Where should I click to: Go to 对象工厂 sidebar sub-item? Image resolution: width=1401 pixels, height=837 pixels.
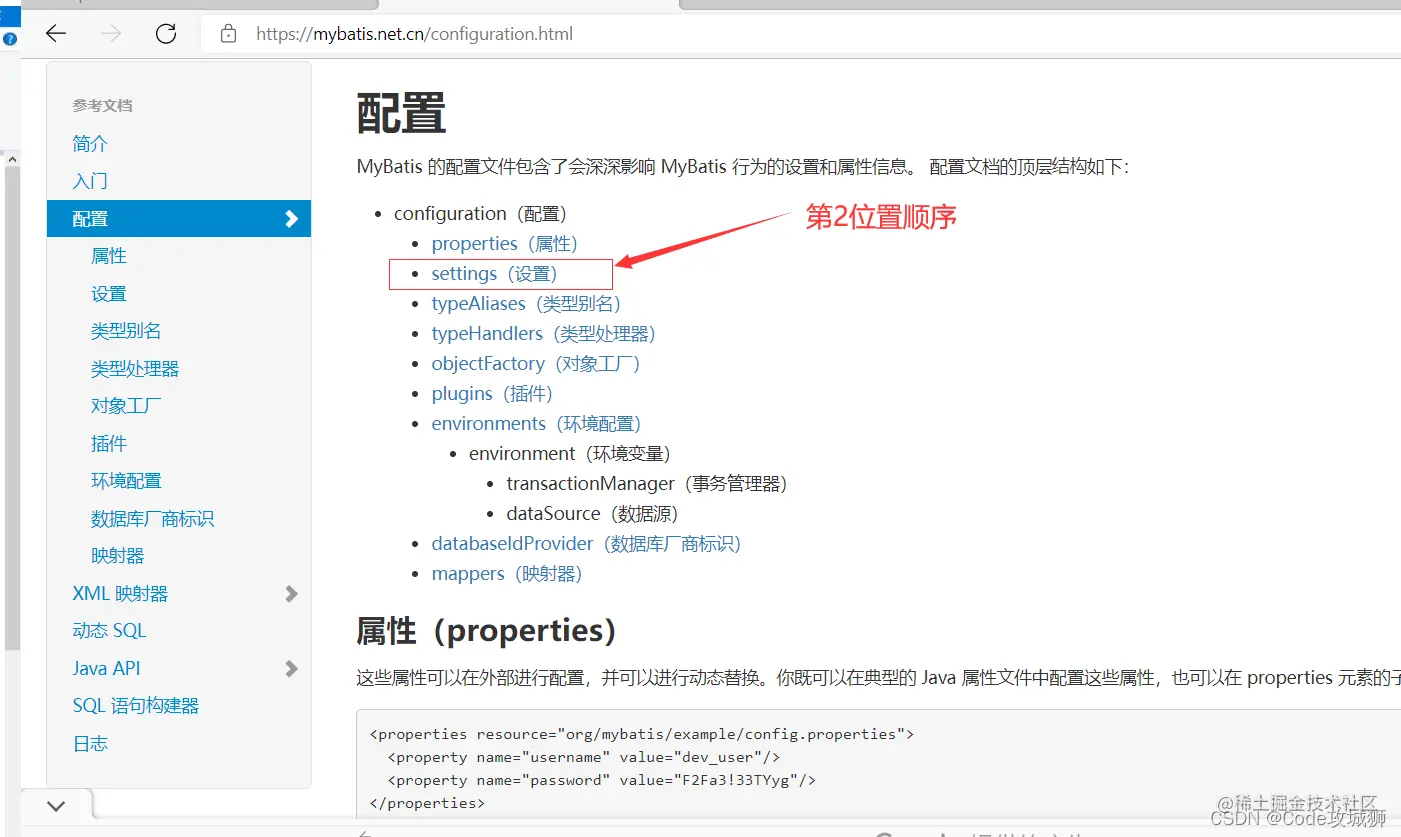coord(126,406)
